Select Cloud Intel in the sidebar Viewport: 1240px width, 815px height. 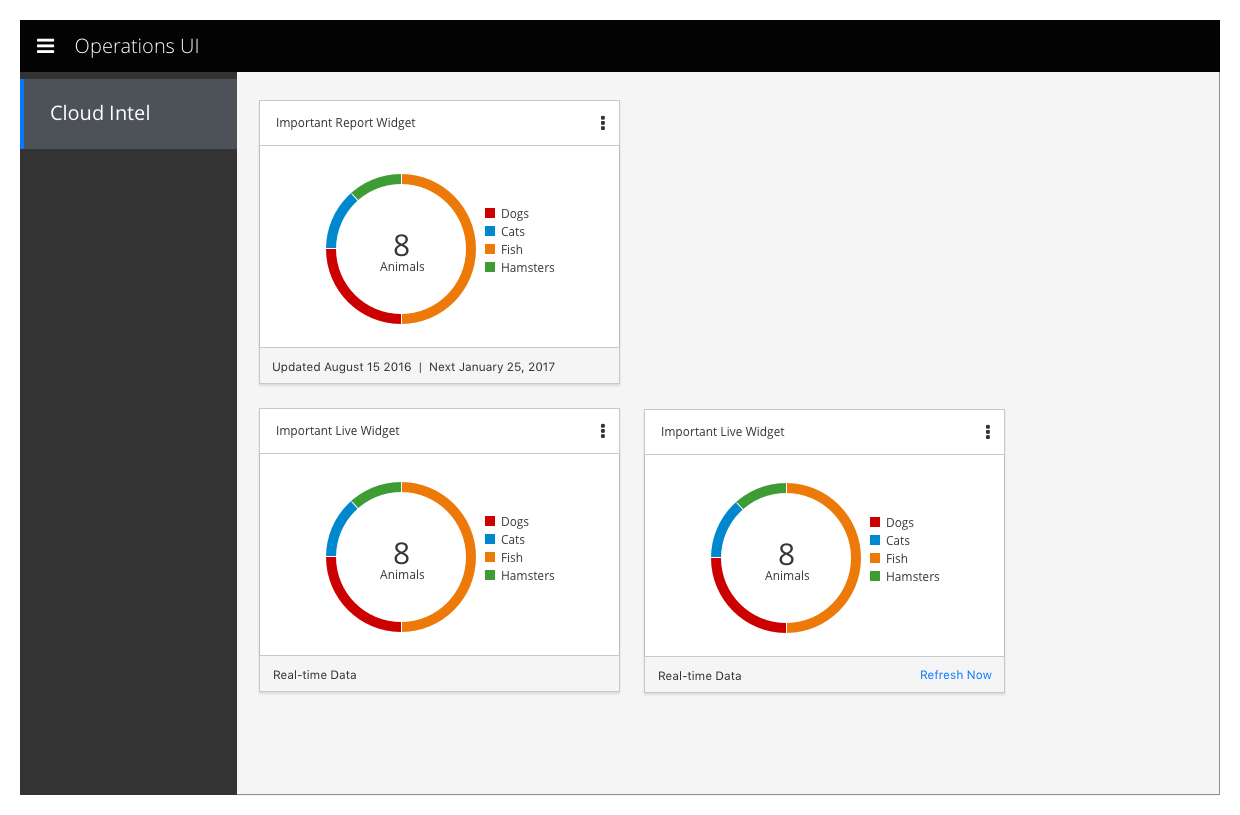pyautogui.click(x=100, y=113)
